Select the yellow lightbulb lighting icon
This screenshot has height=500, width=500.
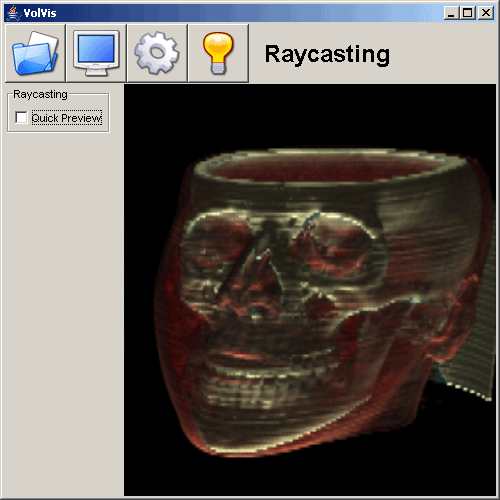click(218, 53)
